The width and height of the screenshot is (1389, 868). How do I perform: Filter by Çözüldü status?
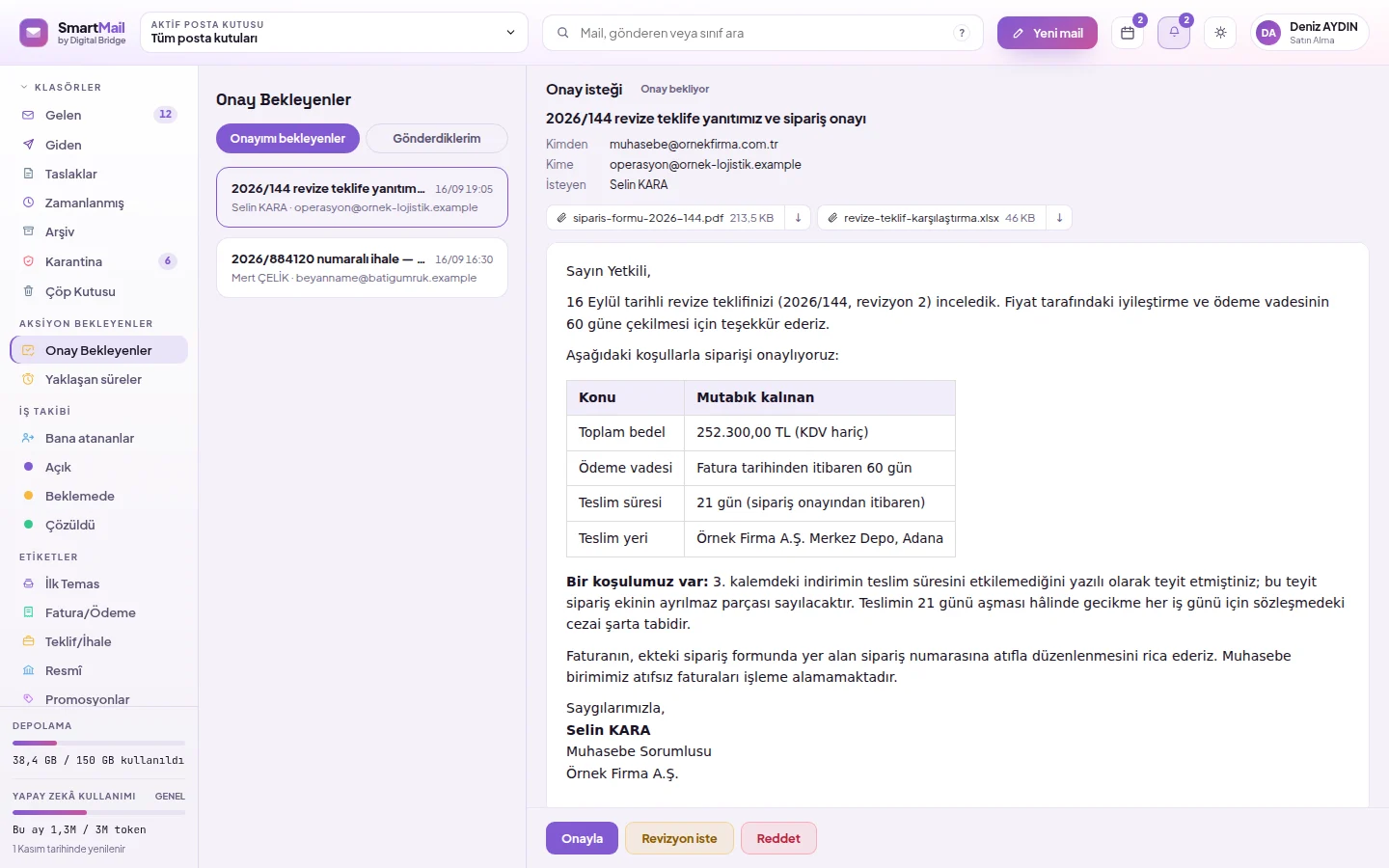coord(98,525)
